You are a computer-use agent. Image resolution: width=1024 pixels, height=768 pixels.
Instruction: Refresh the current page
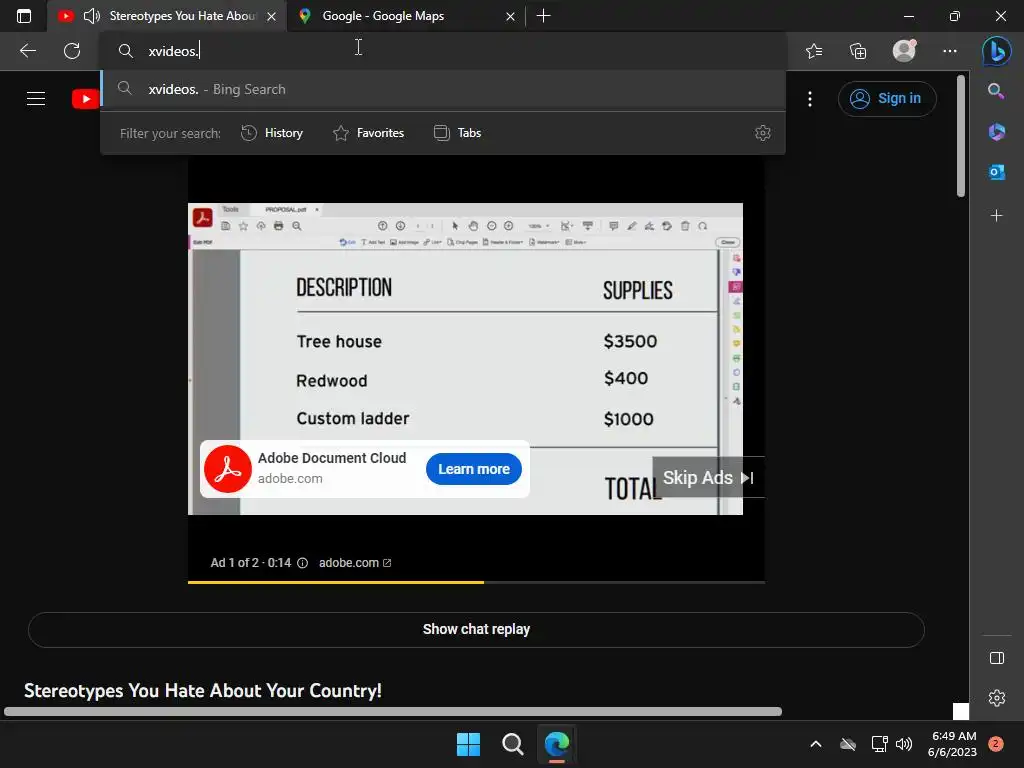click(72, 51)
